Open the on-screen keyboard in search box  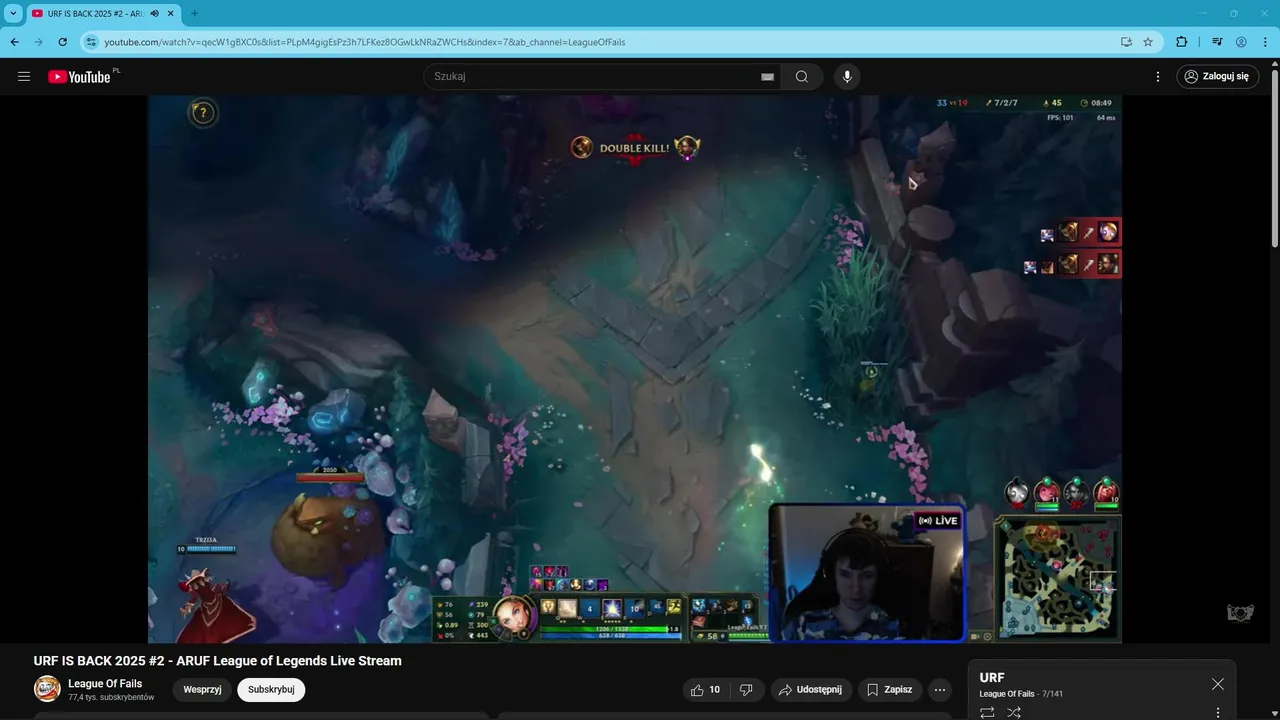click(767, 77)
